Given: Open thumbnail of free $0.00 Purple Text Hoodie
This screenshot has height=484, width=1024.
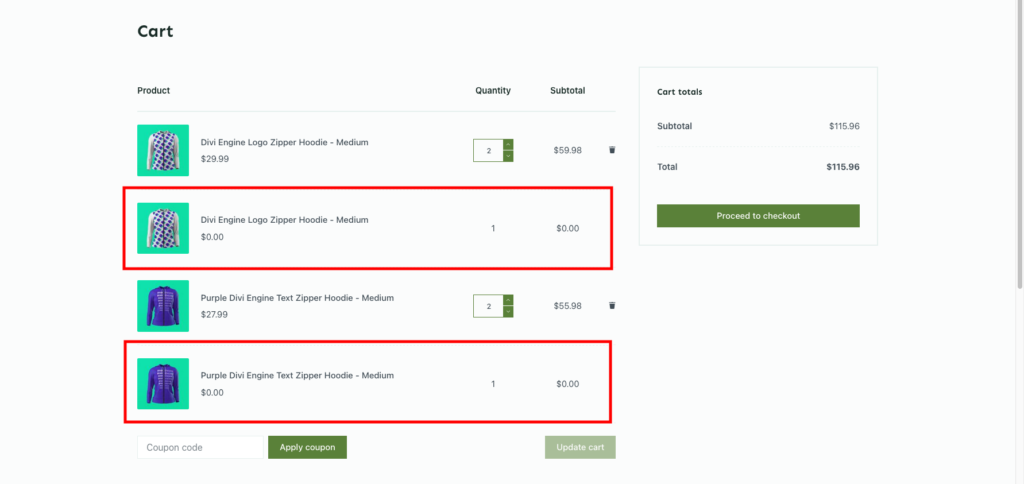Looking at the screenshot, I should (x=163, y=383).
